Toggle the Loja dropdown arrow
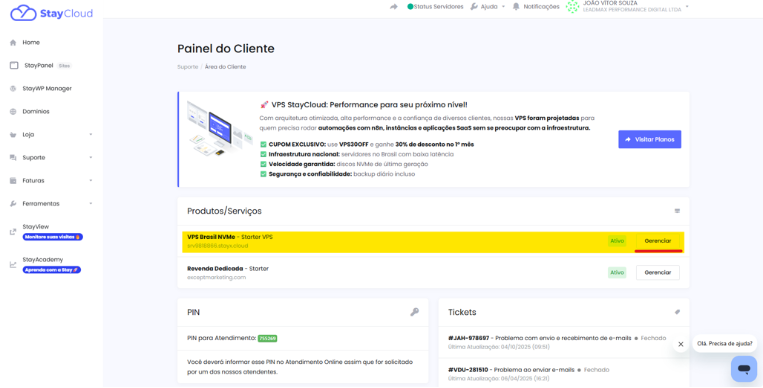The width and height of the screenshot is (763, 388). click(91, 134)
